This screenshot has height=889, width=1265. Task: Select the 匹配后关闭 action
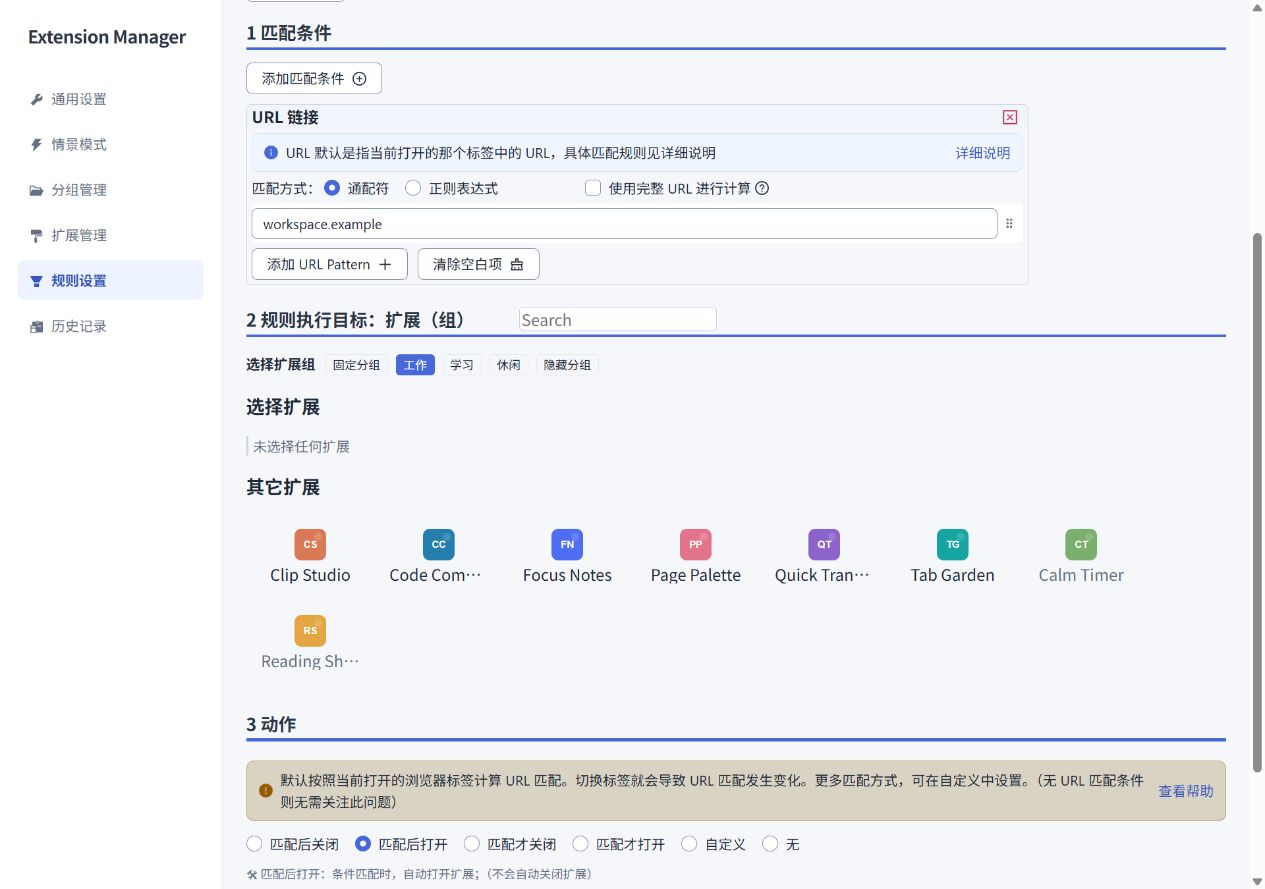tap(254, 844)
